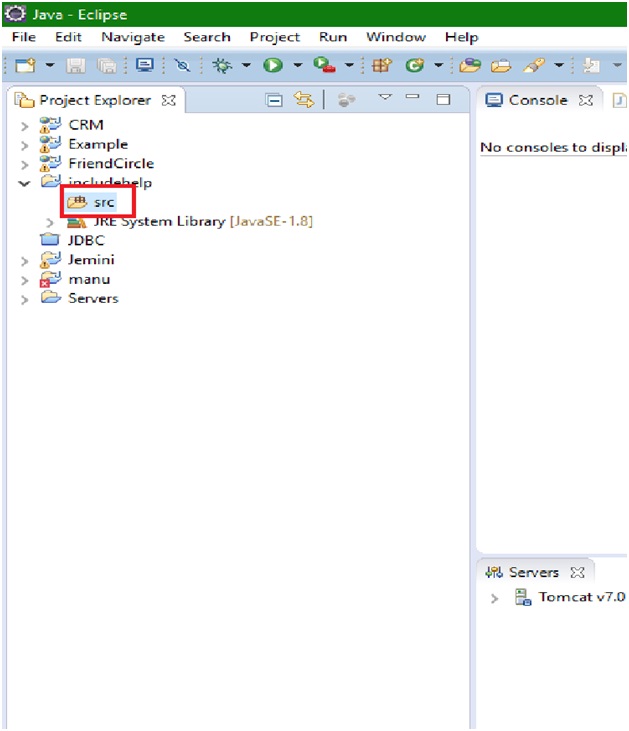Click the New wizard toolbar icon
The height and width of the screenshot is (731, 629).
[25, 65]
